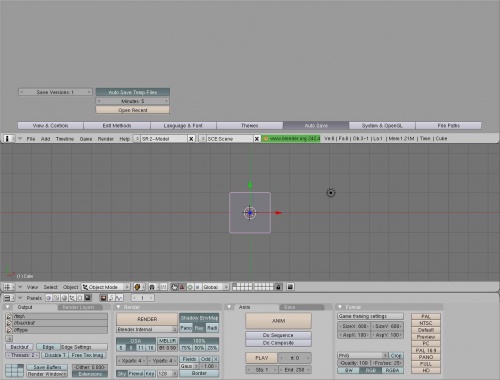This screenshot has width=500, height=380.
Task: Click the layer lock icon
Action: (279, 287)
